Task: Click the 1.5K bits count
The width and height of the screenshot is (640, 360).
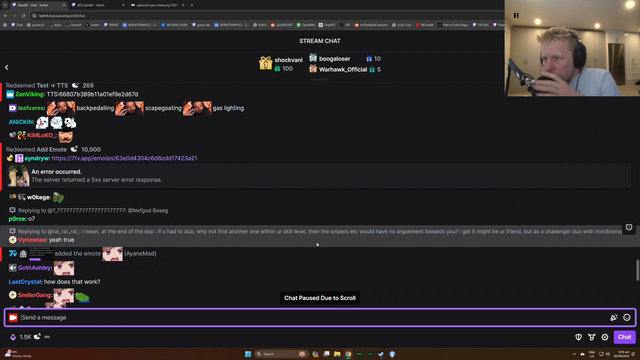Action: point(25,337)
